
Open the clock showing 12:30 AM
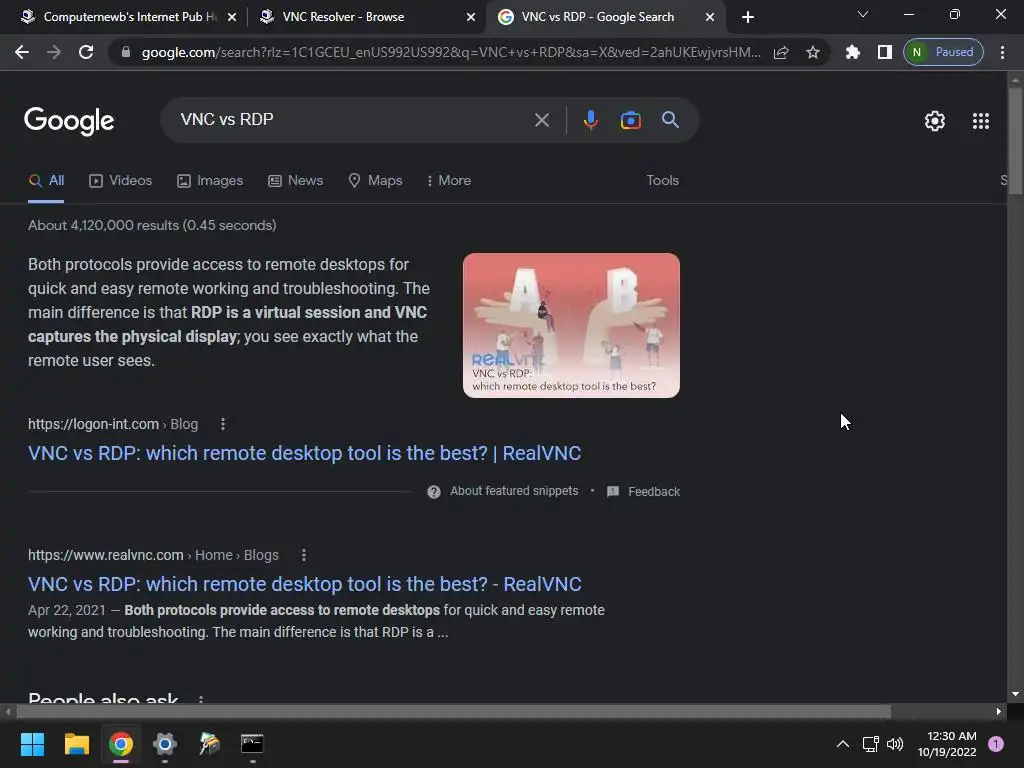947,744
